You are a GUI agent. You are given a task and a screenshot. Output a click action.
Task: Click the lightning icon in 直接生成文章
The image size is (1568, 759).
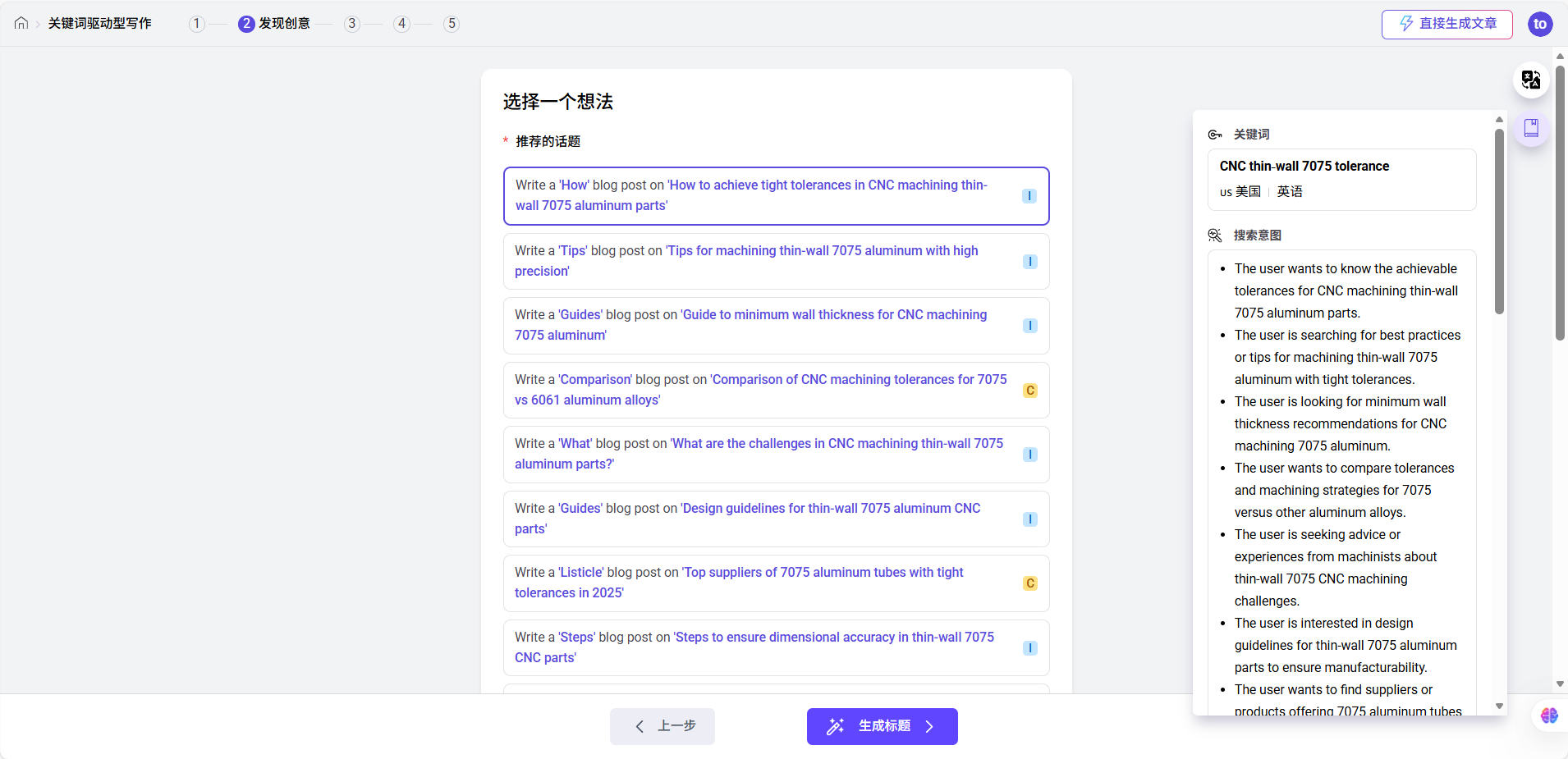pos(1407,24)
